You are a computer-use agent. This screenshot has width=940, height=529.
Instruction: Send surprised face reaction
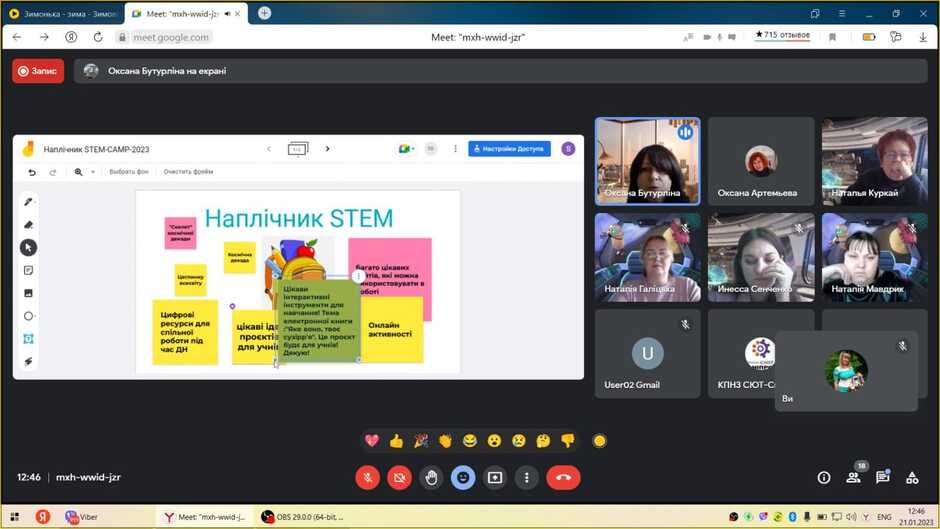(x=494, y=441)
